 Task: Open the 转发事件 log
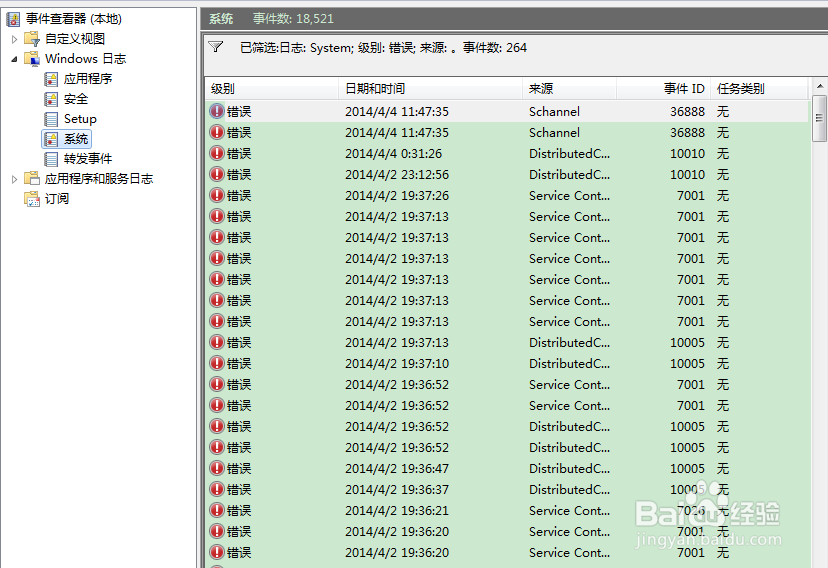pos(88,159)
